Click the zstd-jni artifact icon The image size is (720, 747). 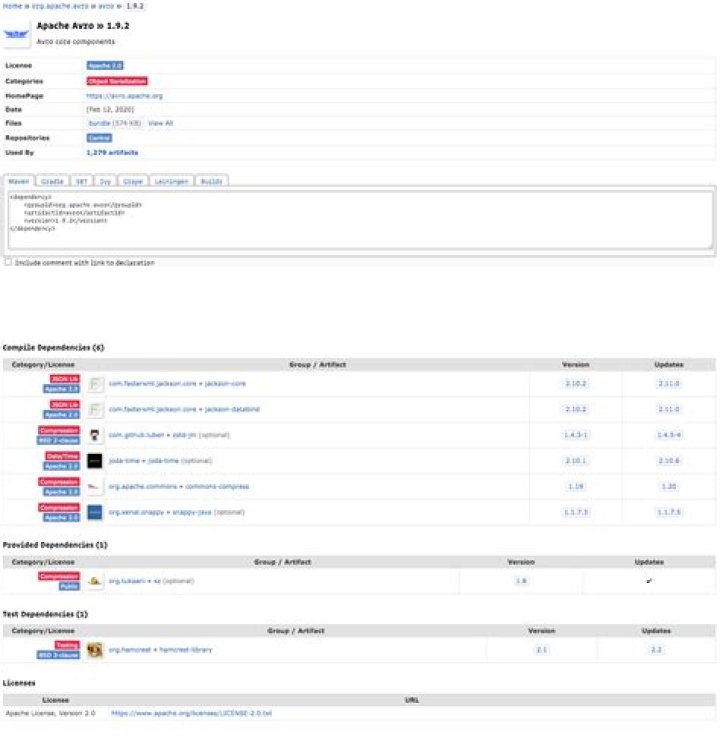(x=95, y=435)
